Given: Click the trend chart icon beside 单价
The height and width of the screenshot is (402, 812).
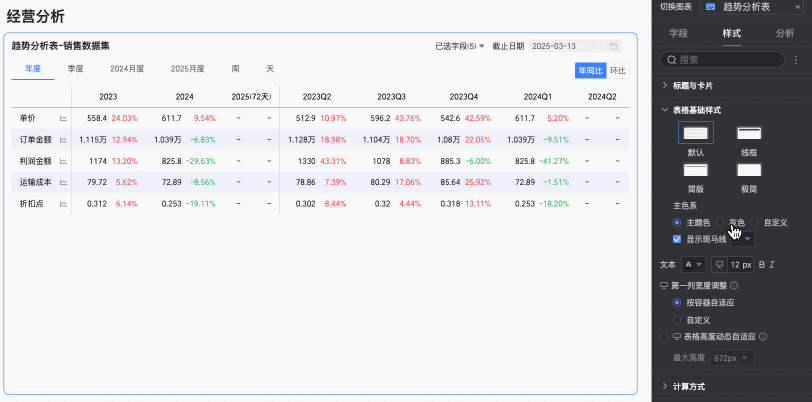Looking at the screenshot, I should [63, 118].
